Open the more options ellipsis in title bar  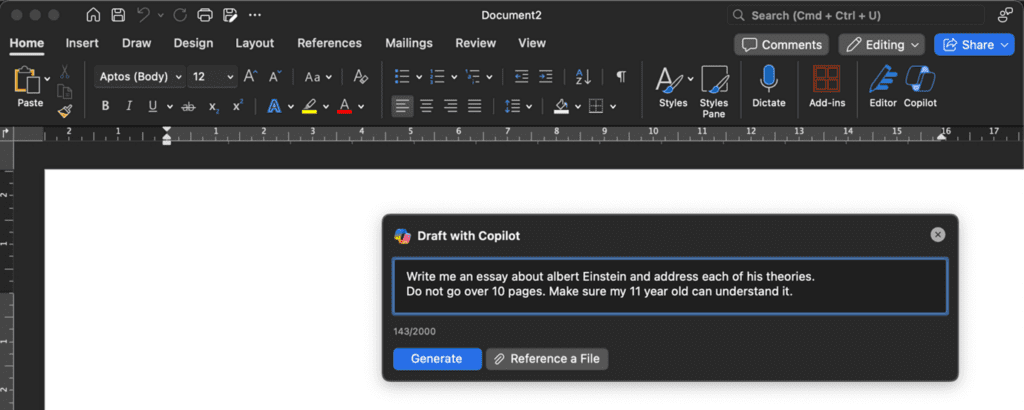coord(255,15)
